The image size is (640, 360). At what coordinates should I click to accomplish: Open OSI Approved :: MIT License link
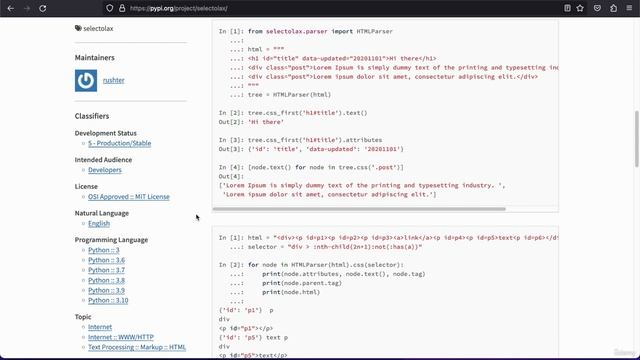click(x=129, y=197)
